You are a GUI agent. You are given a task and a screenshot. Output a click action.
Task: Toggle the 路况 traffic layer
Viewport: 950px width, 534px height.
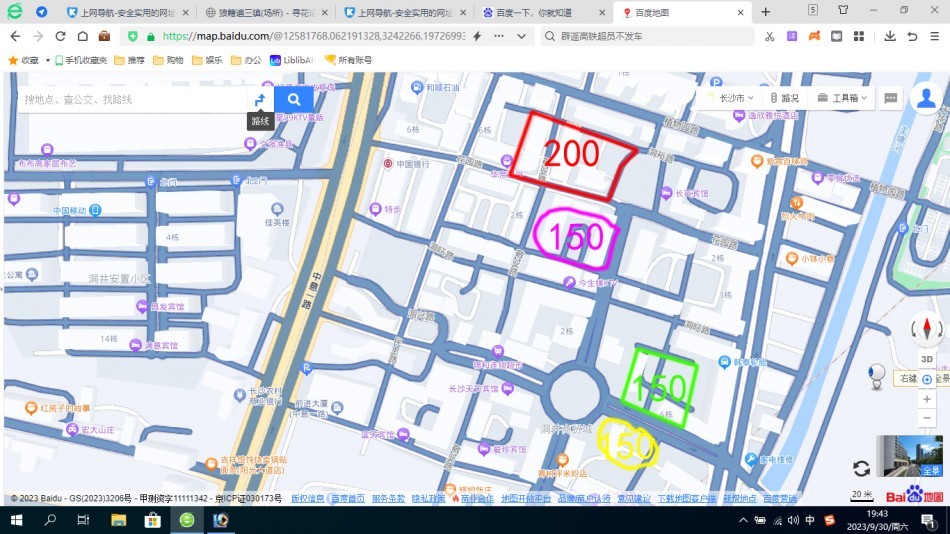point(784,98)
